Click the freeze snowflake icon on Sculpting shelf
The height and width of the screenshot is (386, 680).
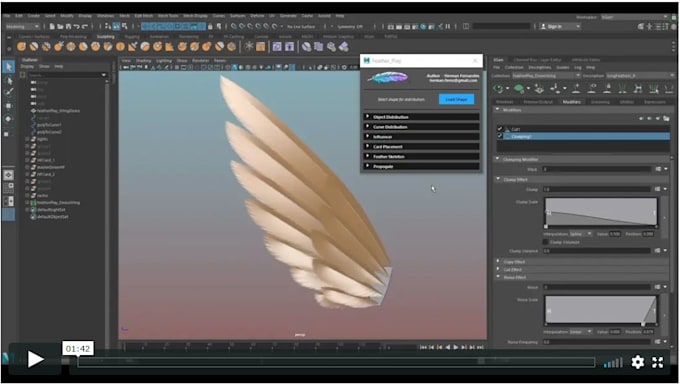click(249, 46)
